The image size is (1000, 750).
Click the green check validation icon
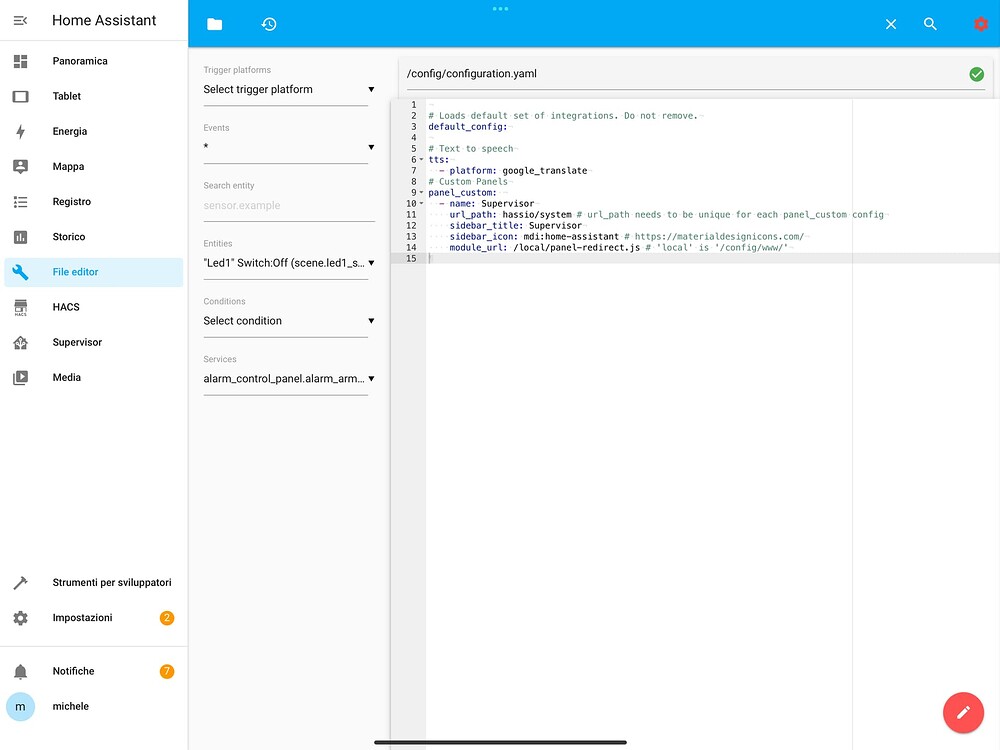976,74
